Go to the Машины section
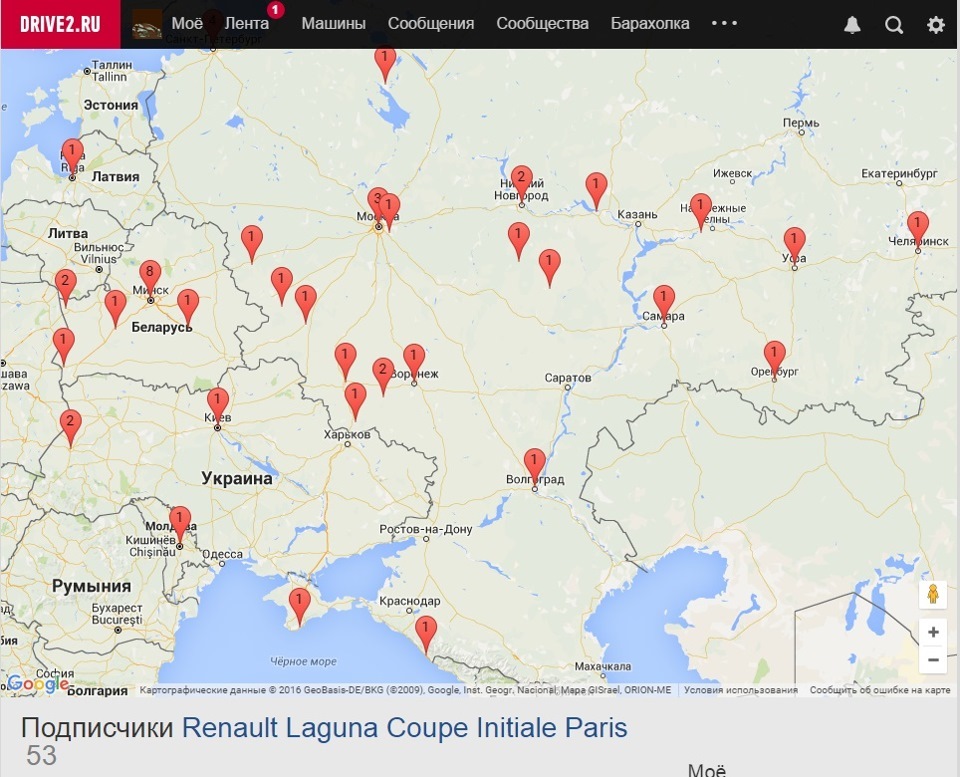 pos(334,23)
